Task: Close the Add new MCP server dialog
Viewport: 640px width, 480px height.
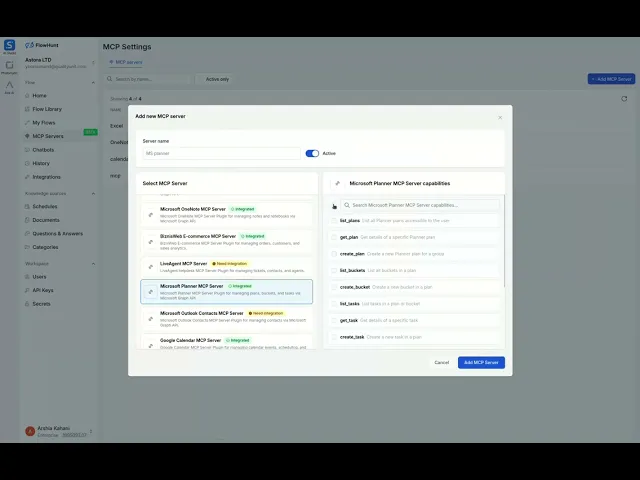Action: (x=500, y=118)
